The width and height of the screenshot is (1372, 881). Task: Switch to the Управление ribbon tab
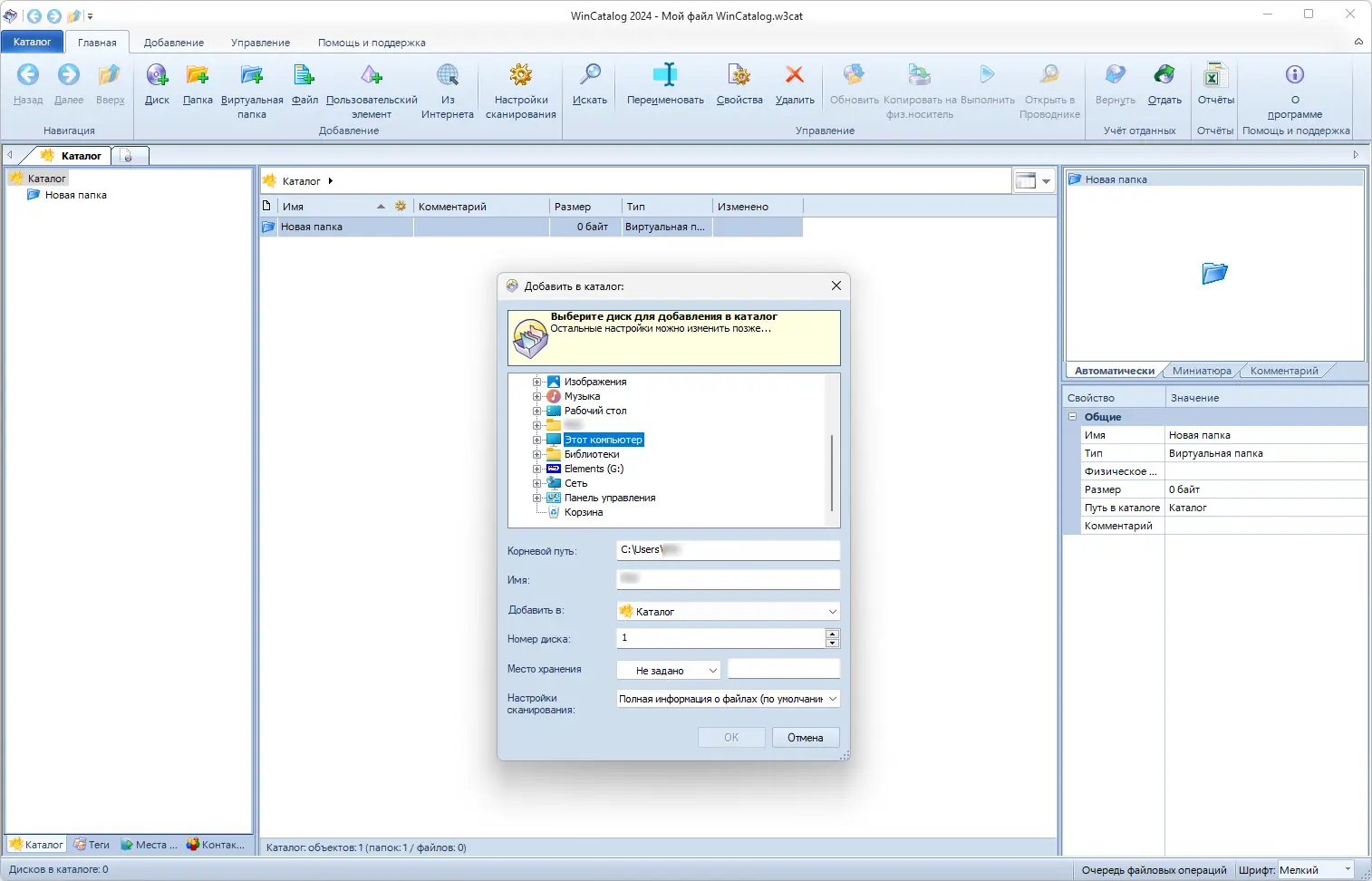pos(260,43)
